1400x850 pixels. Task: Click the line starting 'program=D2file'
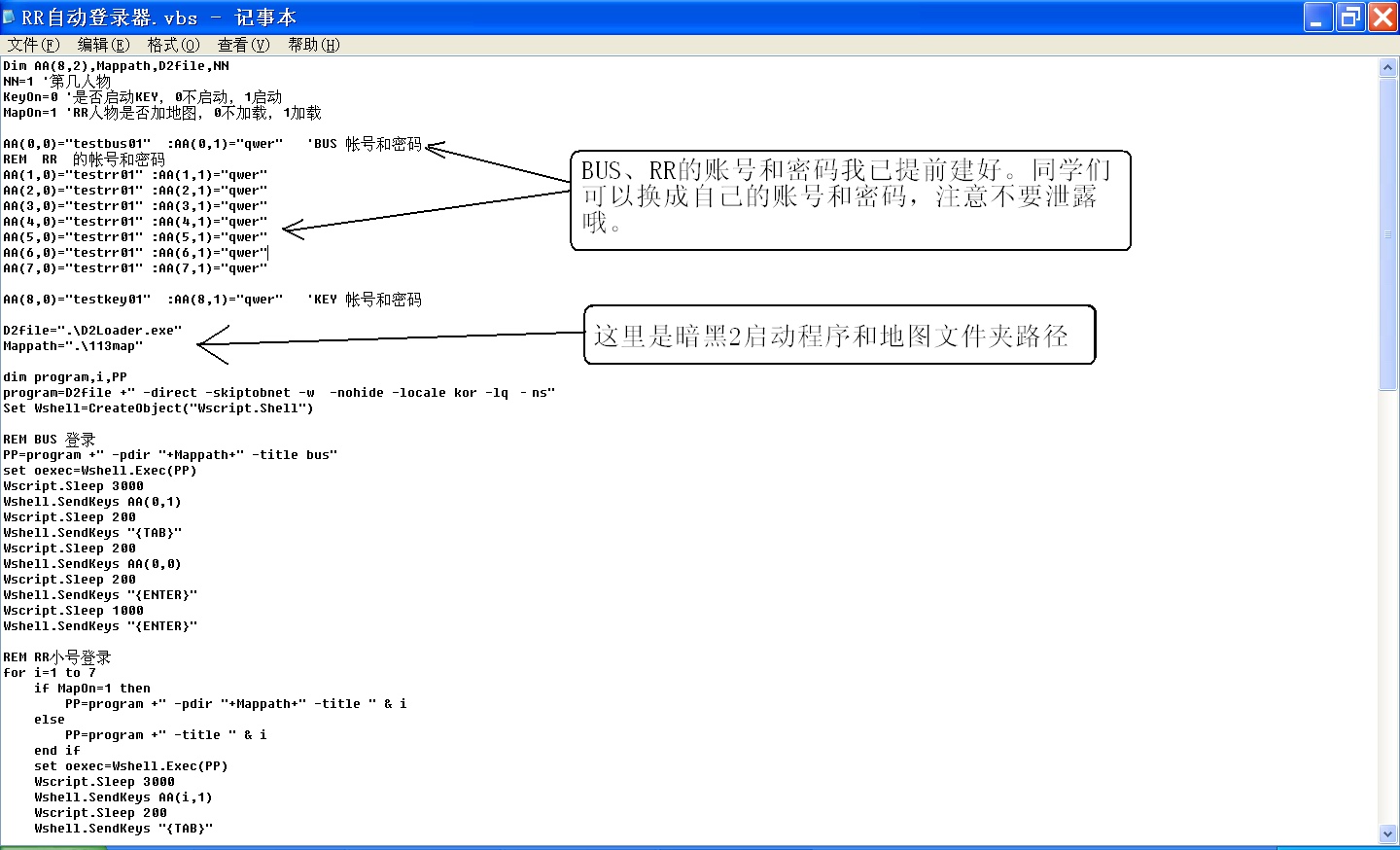pyautogui.click(x=279, y=393)
